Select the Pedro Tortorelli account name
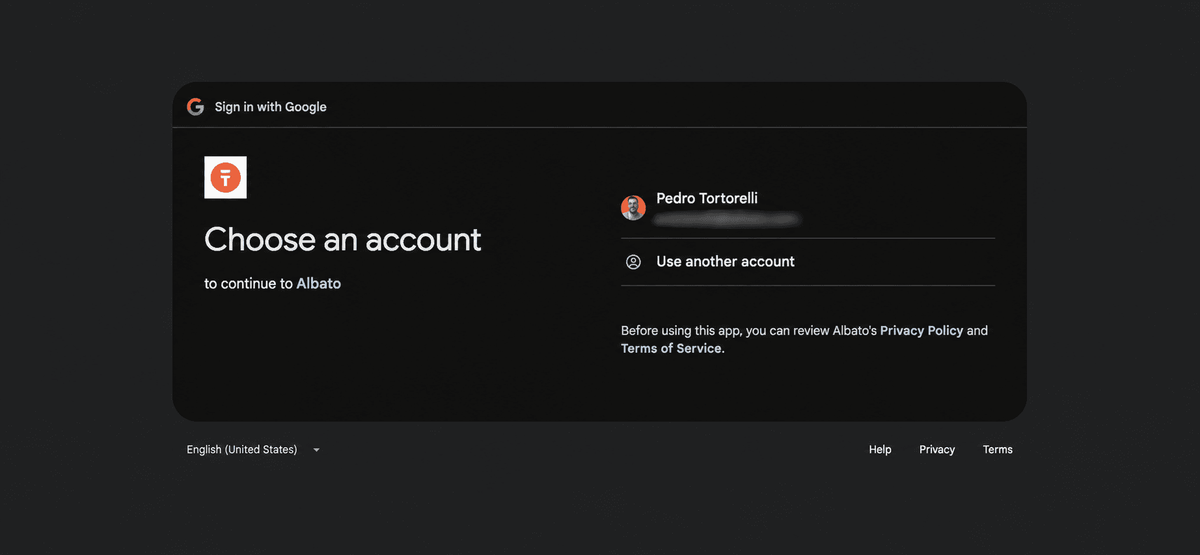Screen dimensions: 1200x555 [x=707, y=198]
